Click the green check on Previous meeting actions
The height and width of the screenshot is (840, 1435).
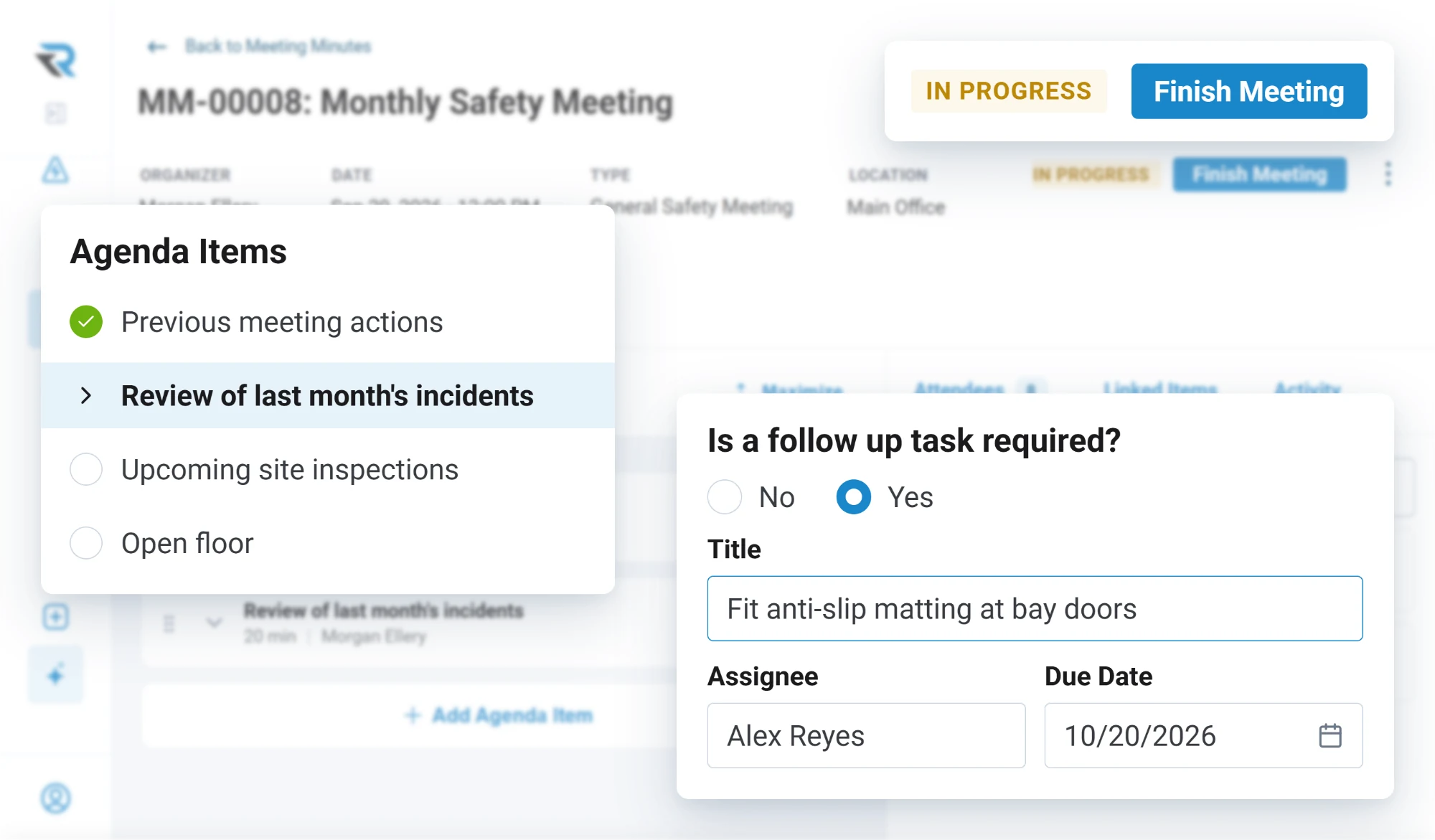point(86,321)
